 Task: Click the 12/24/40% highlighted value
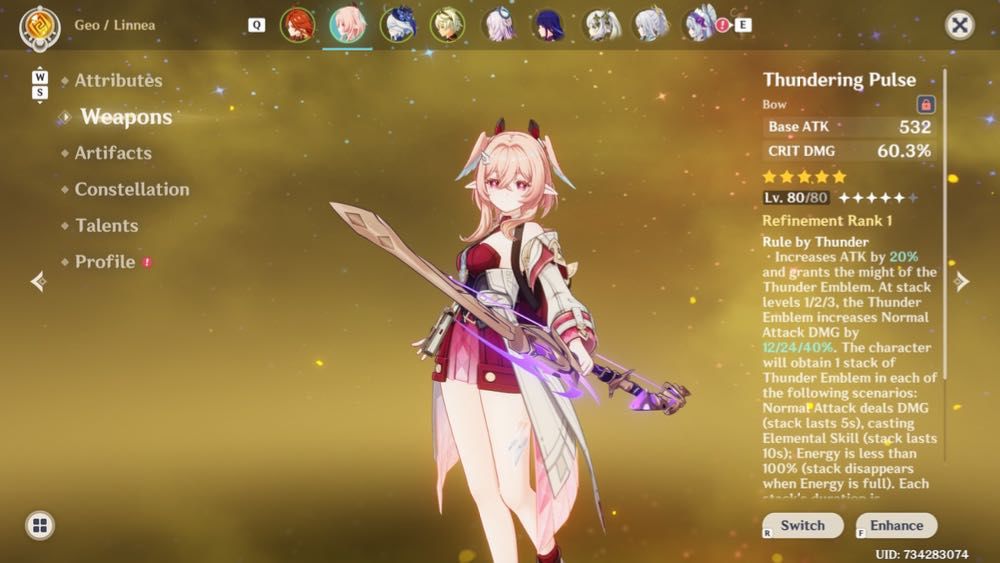click(798, 347)
